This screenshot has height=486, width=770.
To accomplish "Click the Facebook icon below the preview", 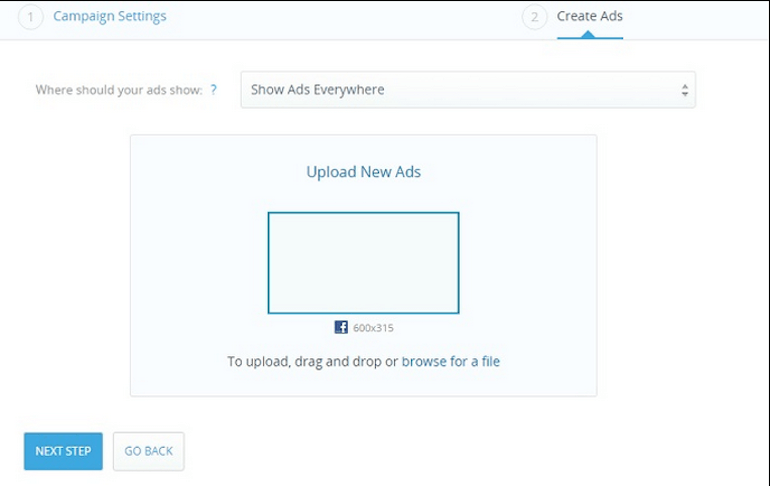I will pos(341,327).
